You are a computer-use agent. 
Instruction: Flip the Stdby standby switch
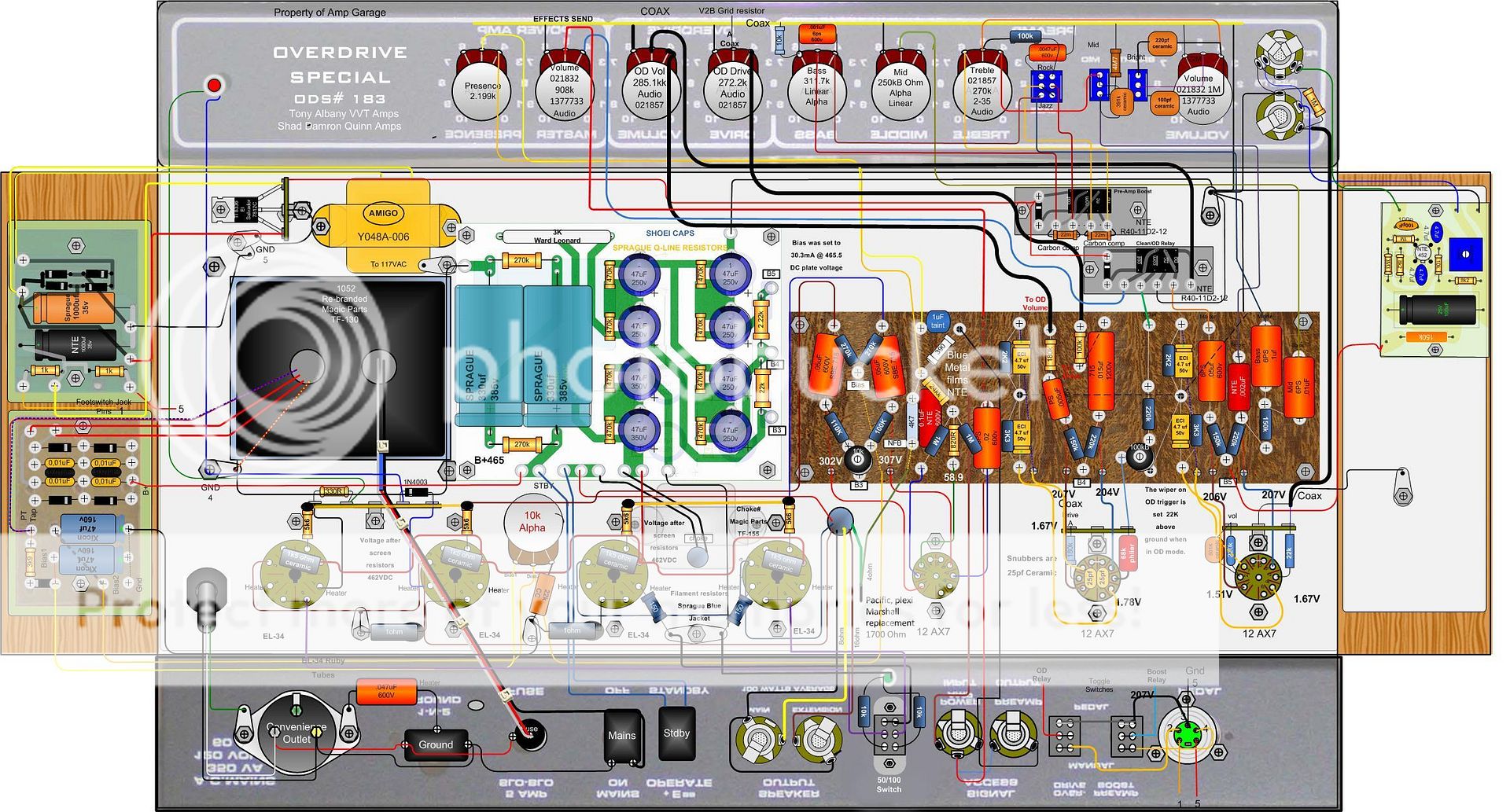676,733
